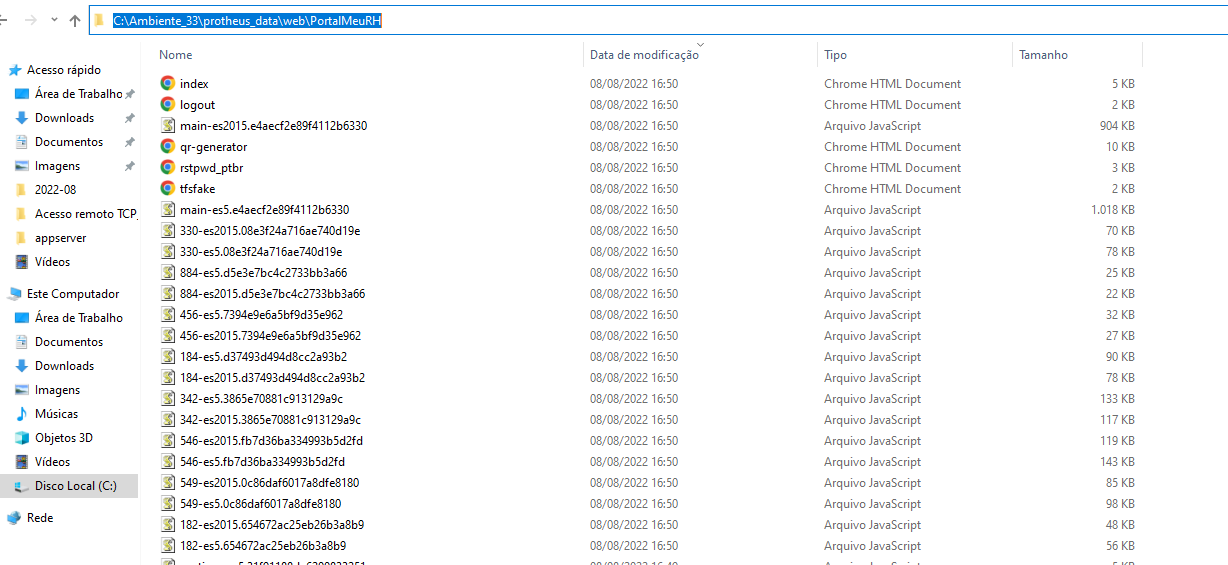
Task: Select file 546-es5.fb7d36ba334993b5d2fd
Action: point(262,462)
